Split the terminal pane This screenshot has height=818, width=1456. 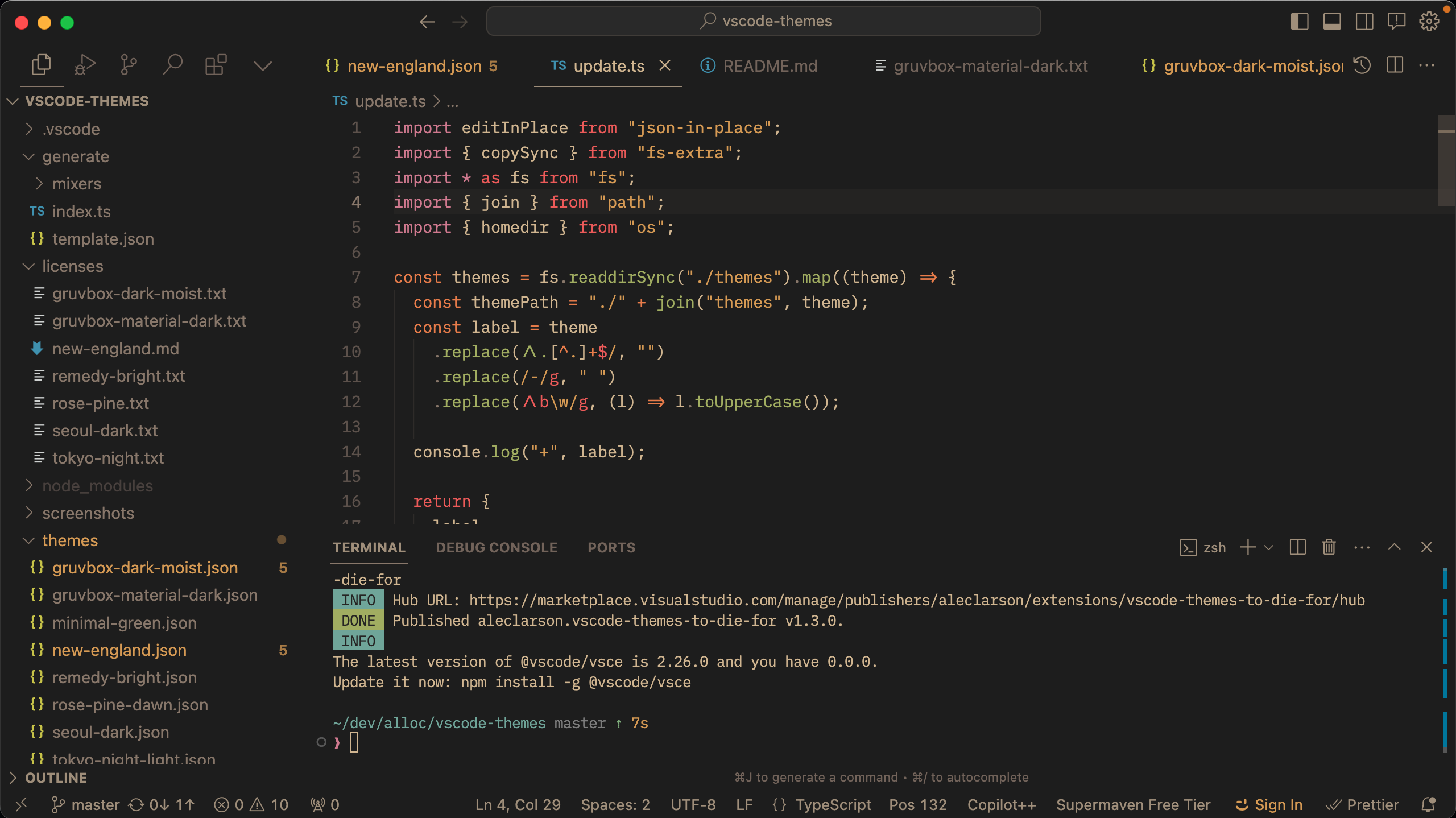1297,547
